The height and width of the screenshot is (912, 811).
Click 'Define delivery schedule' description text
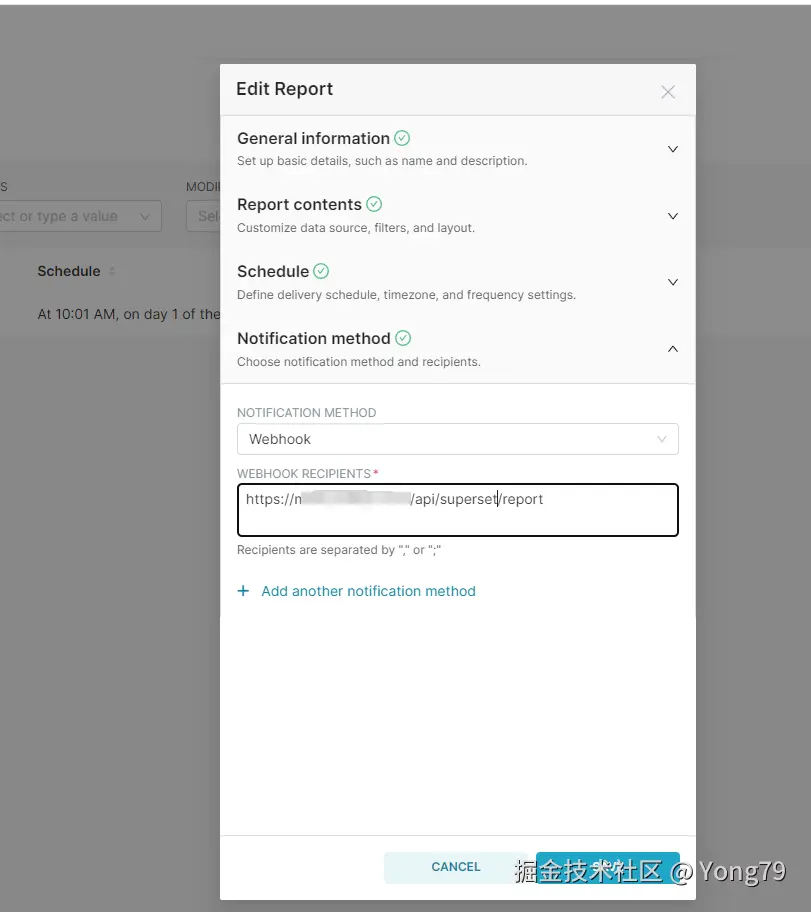pos(406,295)
